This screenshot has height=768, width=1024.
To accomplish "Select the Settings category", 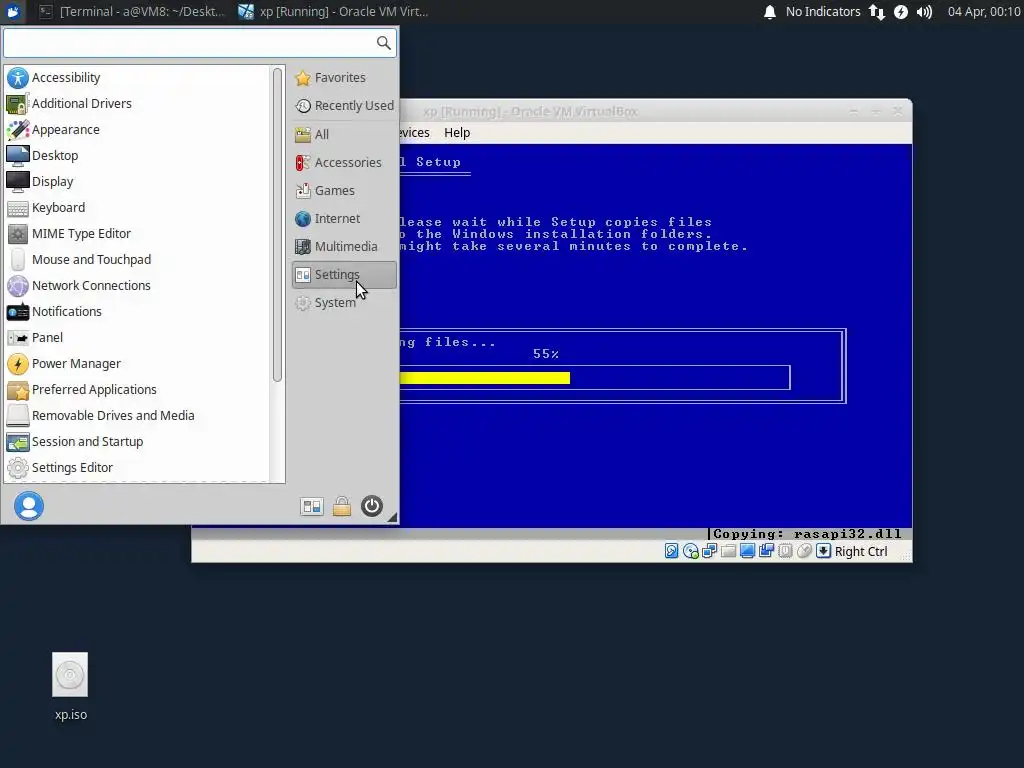I will (344, 275).
